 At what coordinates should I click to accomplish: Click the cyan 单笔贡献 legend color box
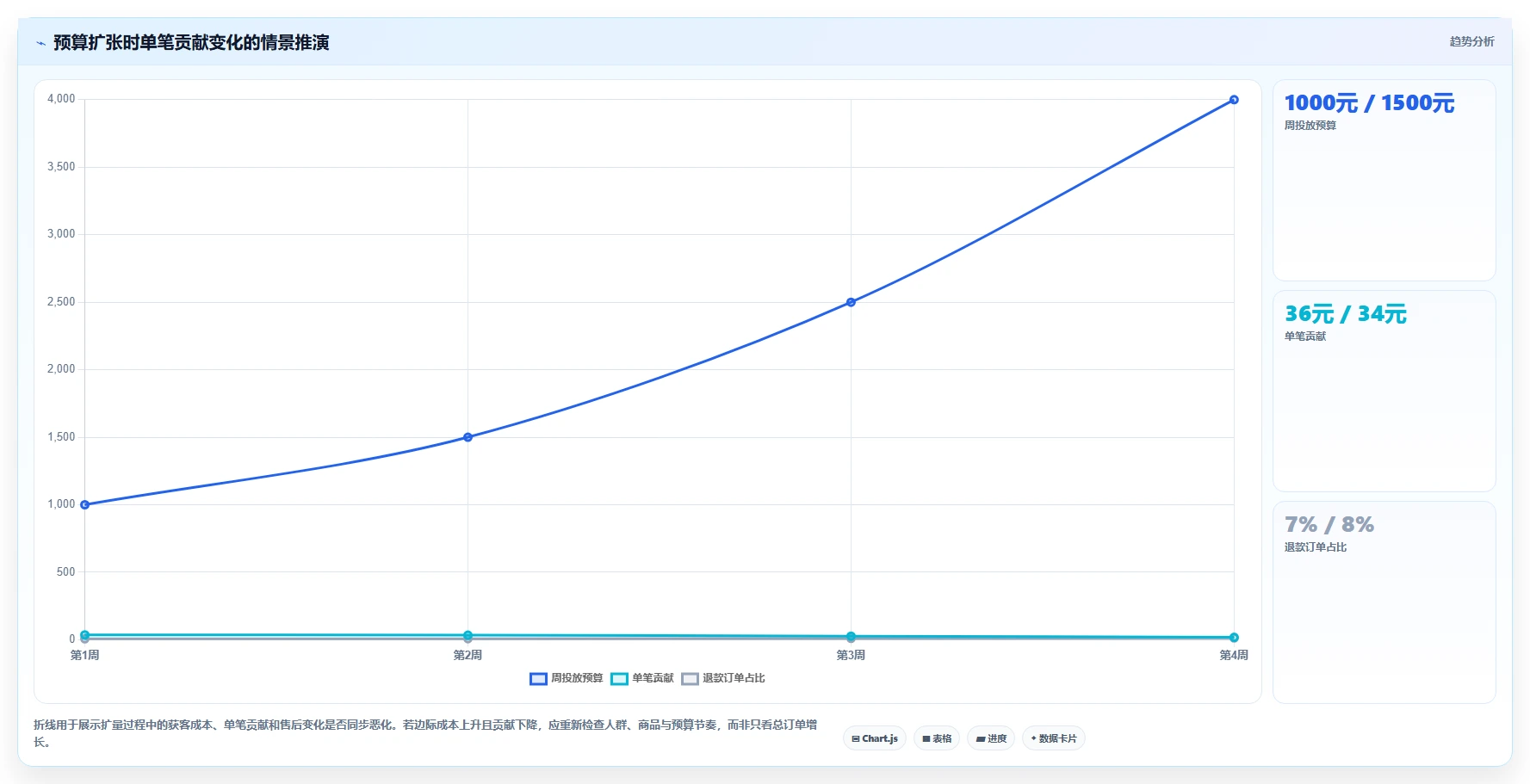(x=619, y=679)
